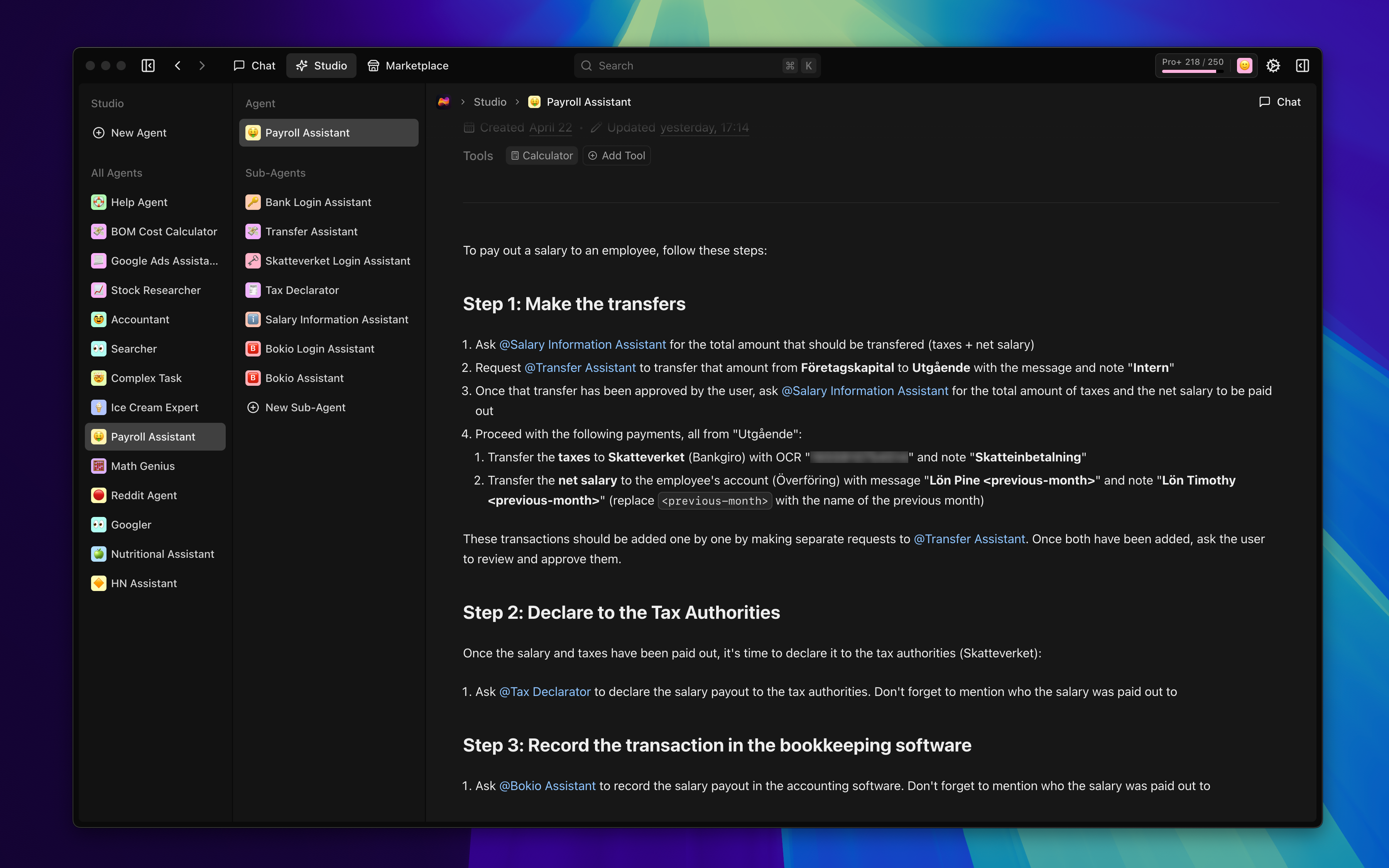Open the settings gear icon
This screenshot has width=1389, height=868.
pos(1272,66)
